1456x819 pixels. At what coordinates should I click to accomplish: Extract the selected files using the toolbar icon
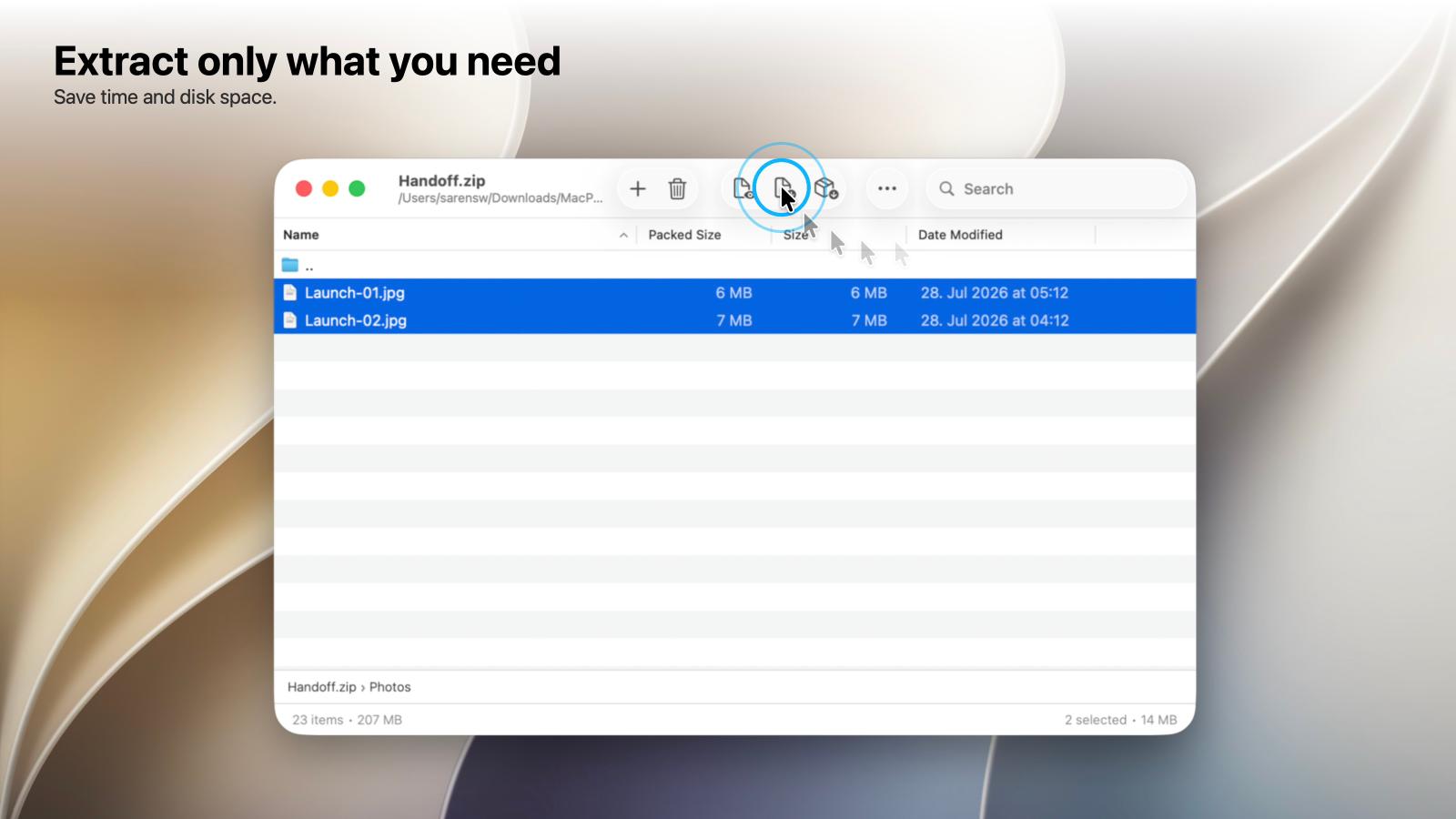coord(783,188)
